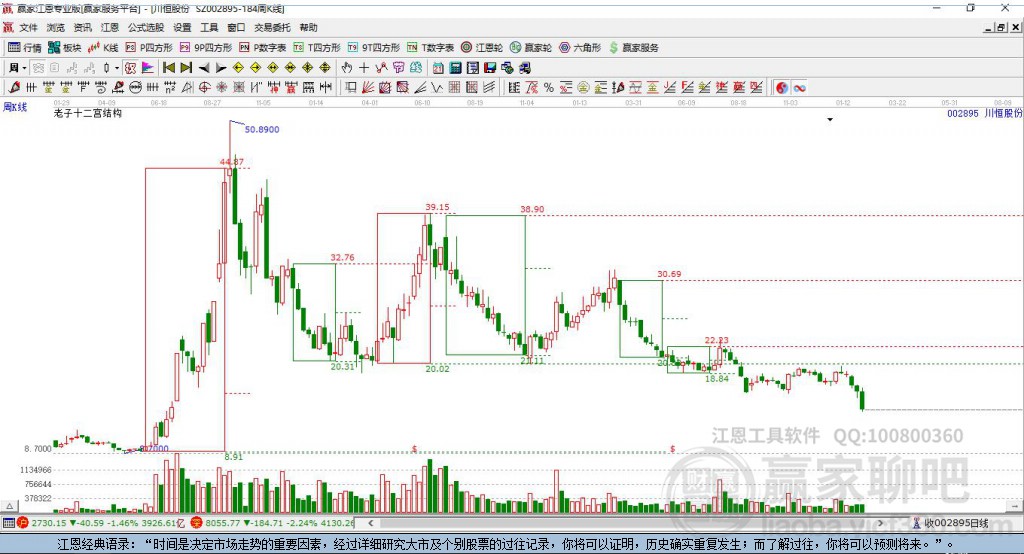Open the 文件 menu
Image resolution: width=1024 pixels, height=554 pixels.
29,27
